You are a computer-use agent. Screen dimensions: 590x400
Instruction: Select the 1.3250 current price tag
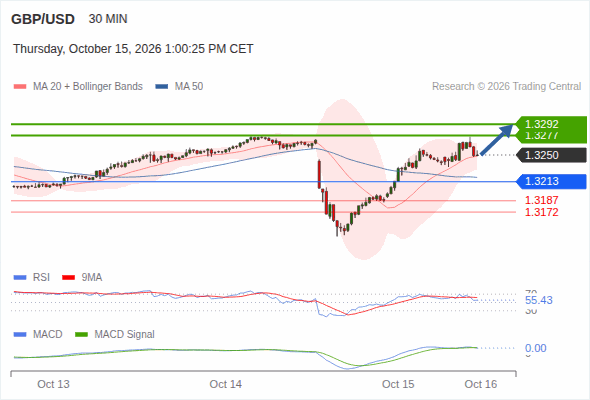tap(551, 155)
